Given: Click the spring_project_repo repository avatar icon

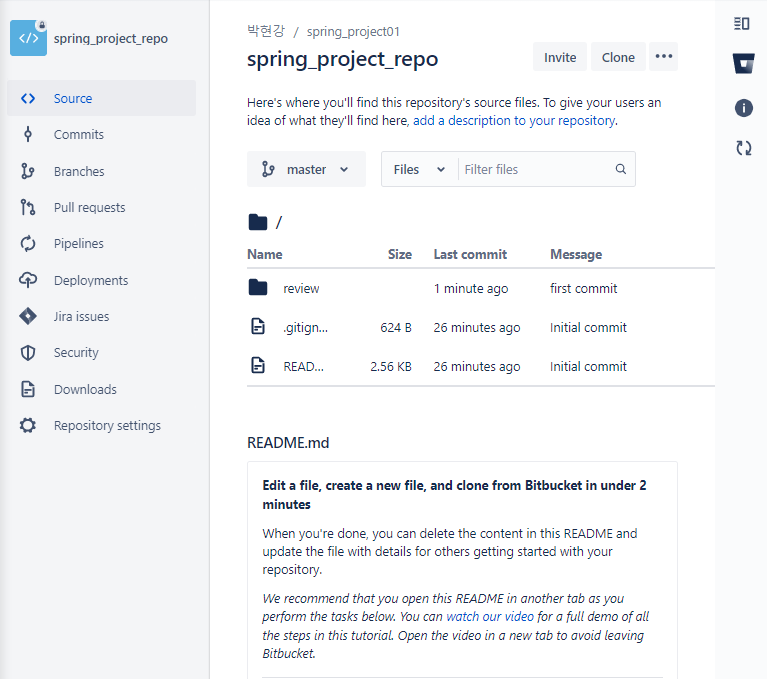Looking at the screenshot, I should (x=28, y=38).
